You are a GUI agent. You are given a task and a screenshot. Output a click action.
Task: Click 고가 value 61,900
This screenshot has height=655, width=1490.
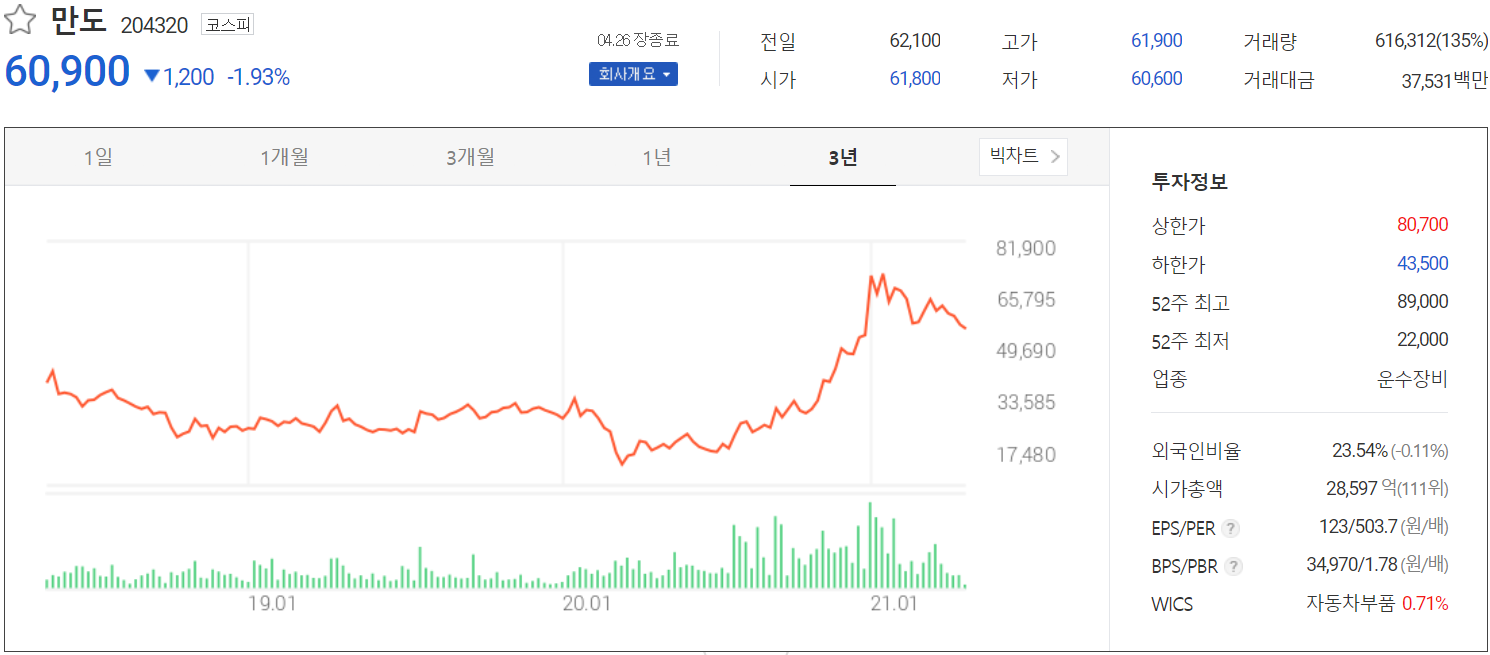pyautogui.click(x=1157, y=41)
